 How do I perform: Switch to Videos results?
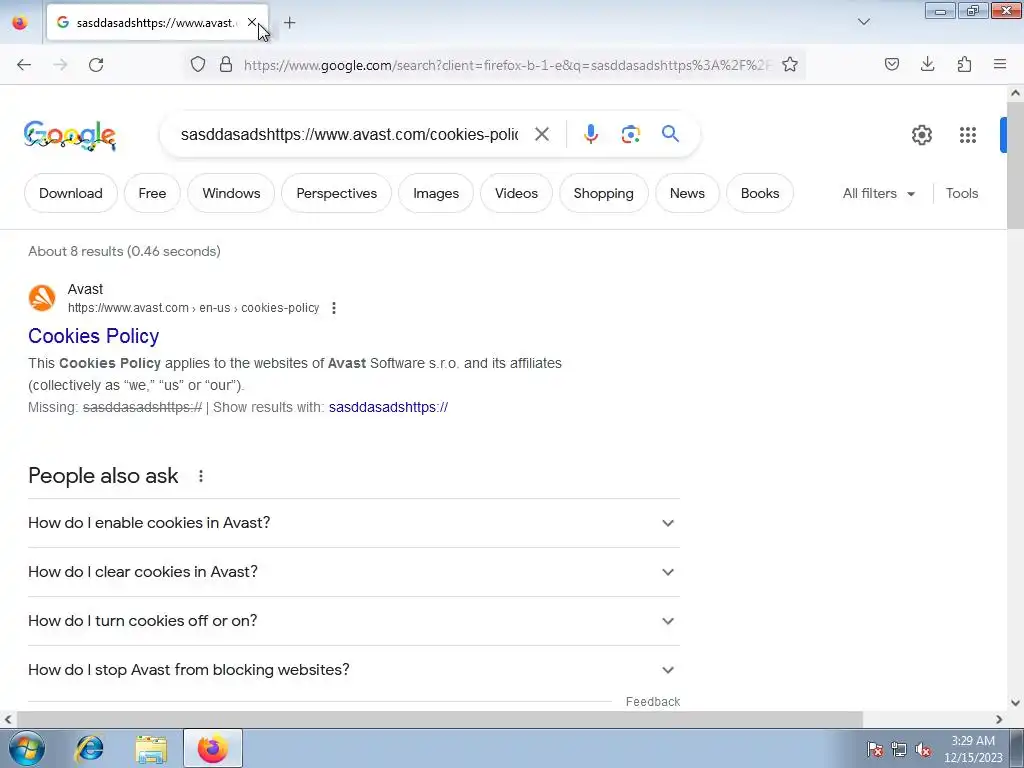[x=516, y=193]
